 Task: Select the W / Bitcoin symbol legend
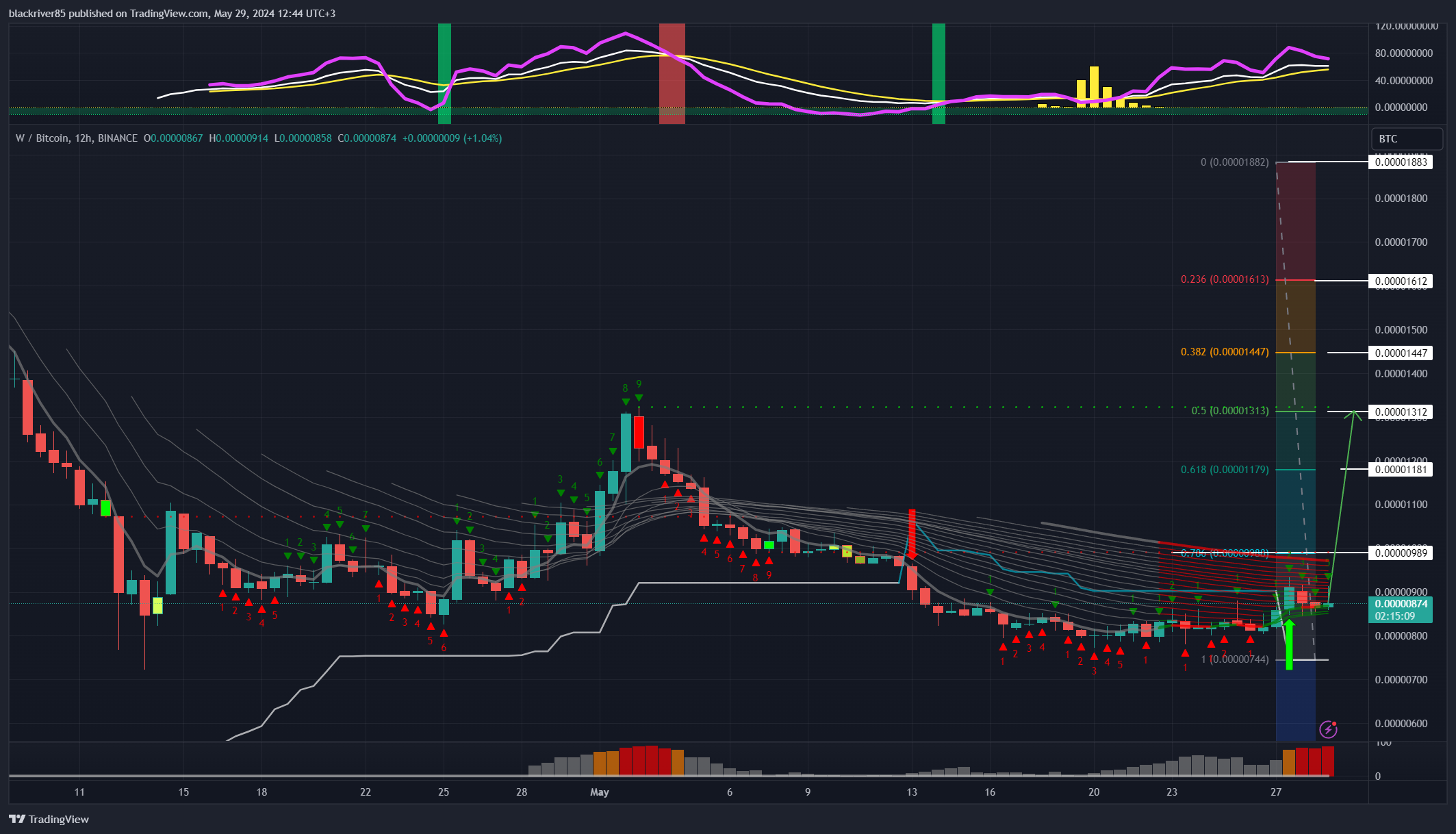pyautogui.click(x=77, y=138)
